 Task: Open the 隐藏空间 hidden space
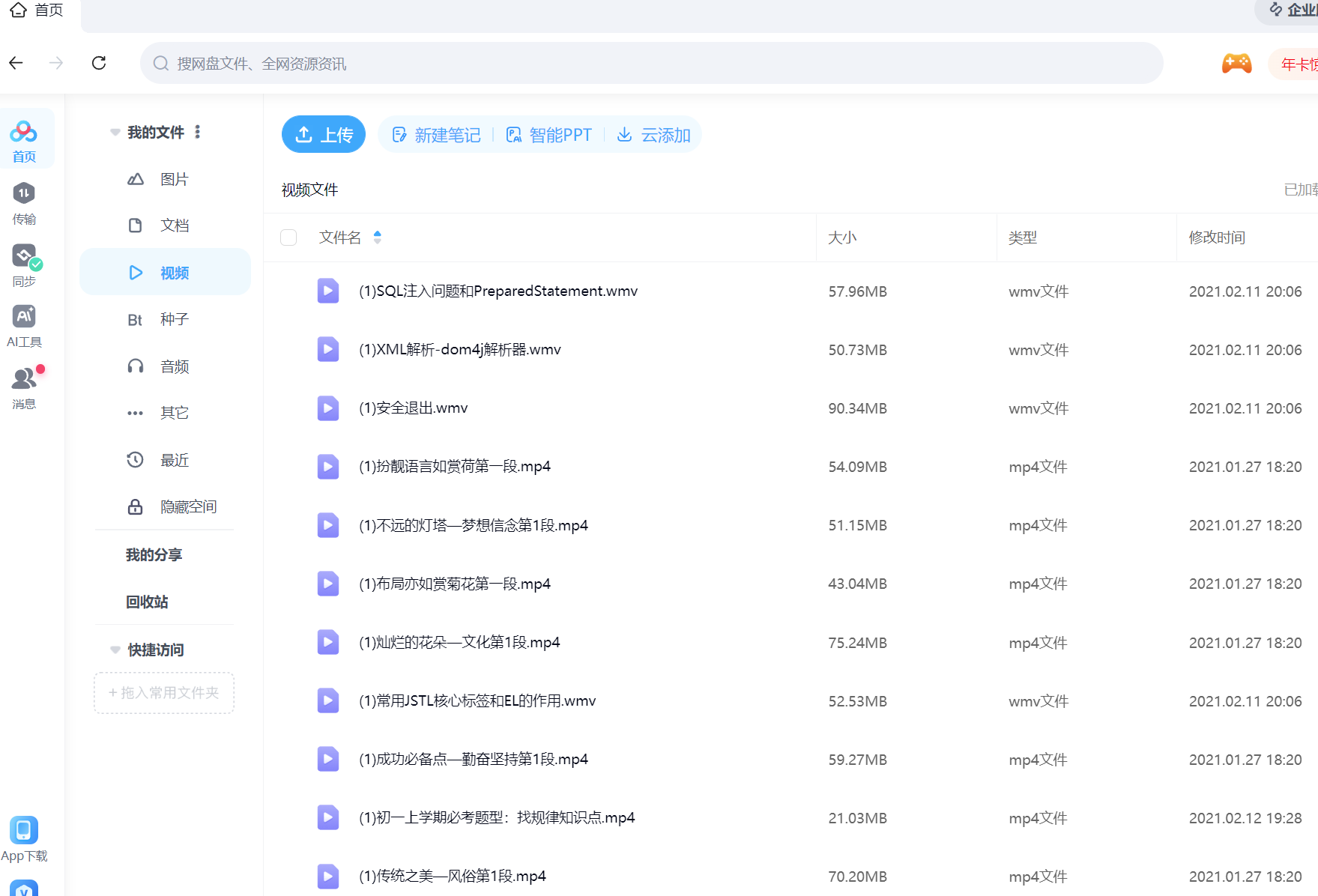pos(187,506)
